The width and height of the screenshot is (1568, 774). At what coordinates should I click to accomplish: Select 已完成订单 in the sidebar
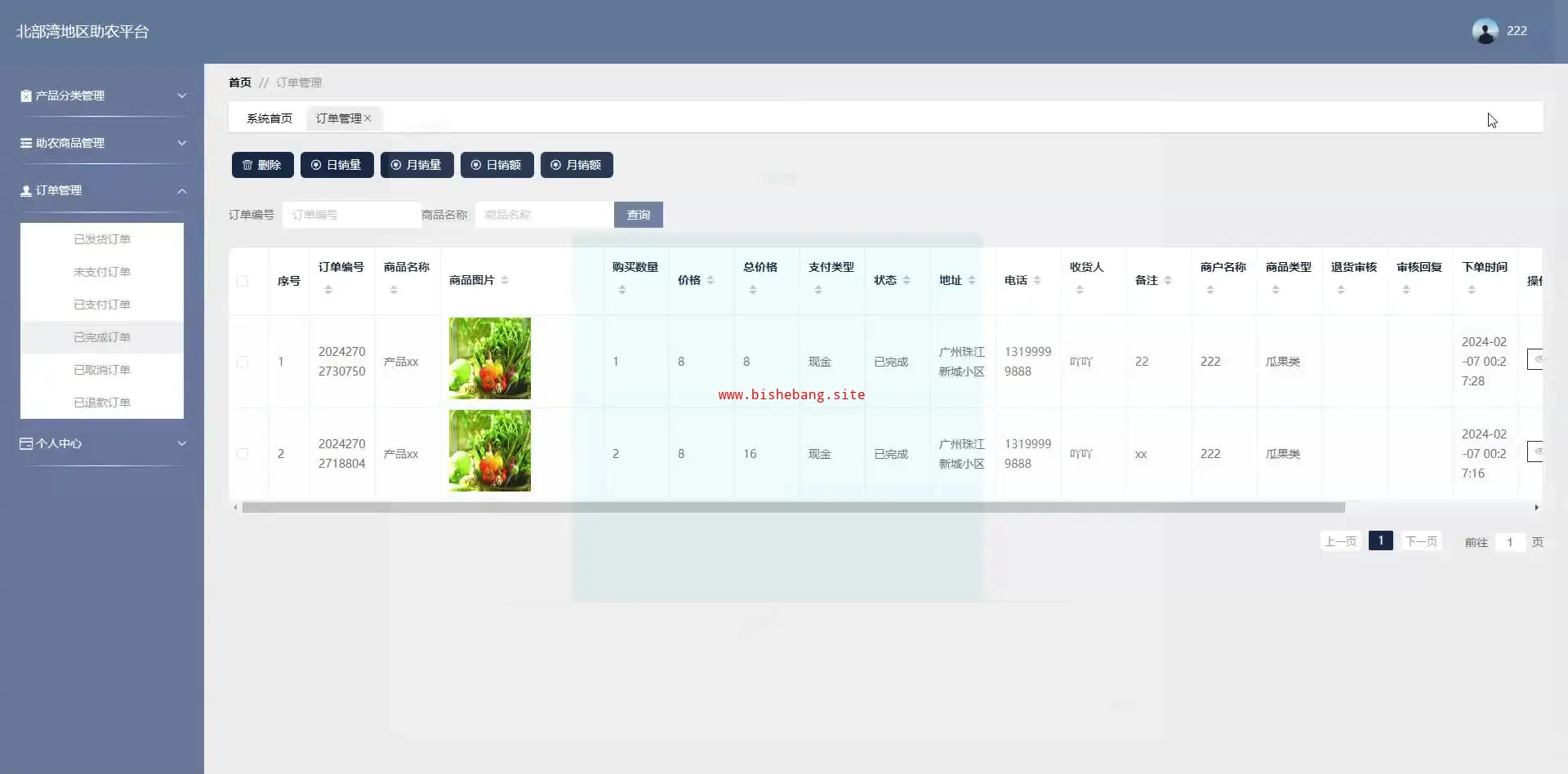(102, 337)
